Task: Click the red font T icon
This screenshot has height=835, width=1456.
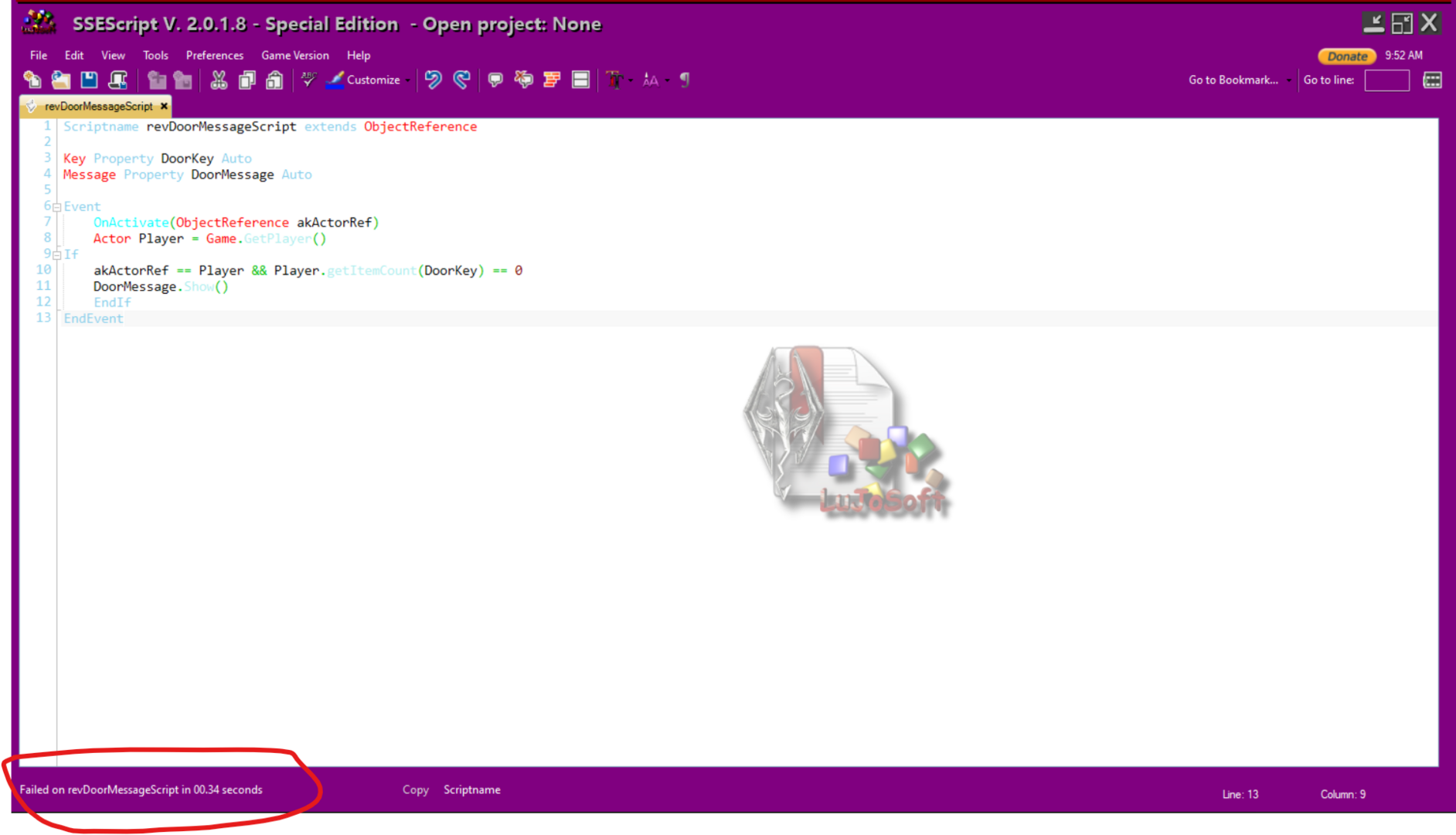Action: click(x=614, y=80)
